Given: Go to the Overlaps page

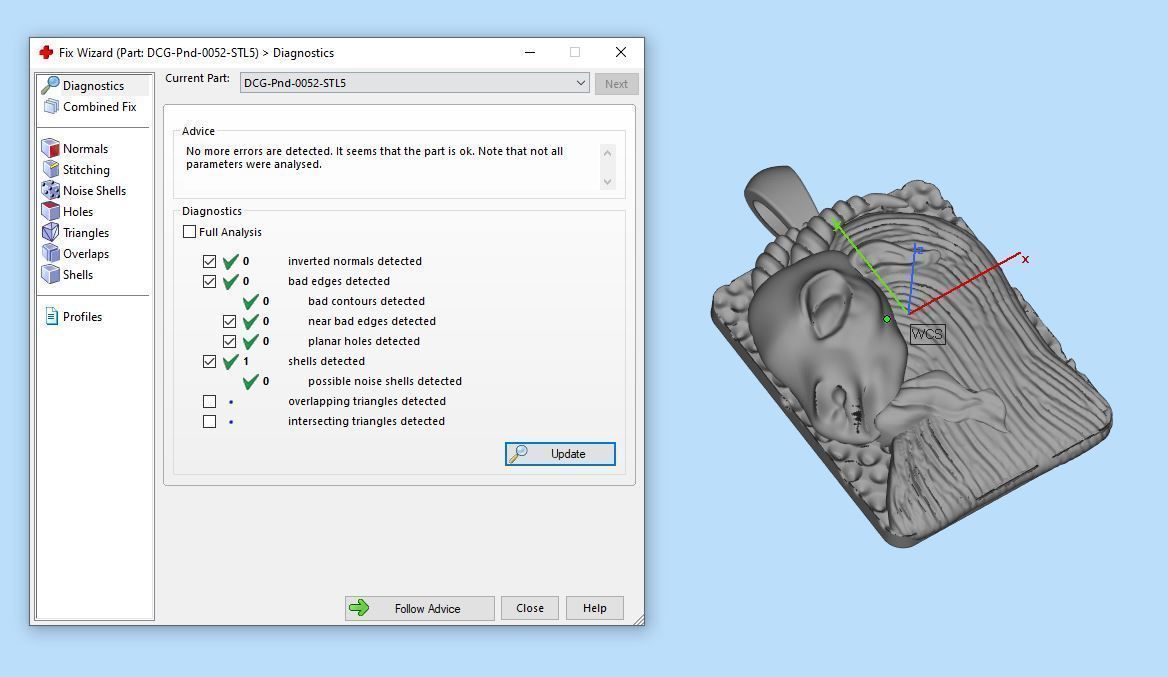Looking at the screenshot, I should [86, 253].
